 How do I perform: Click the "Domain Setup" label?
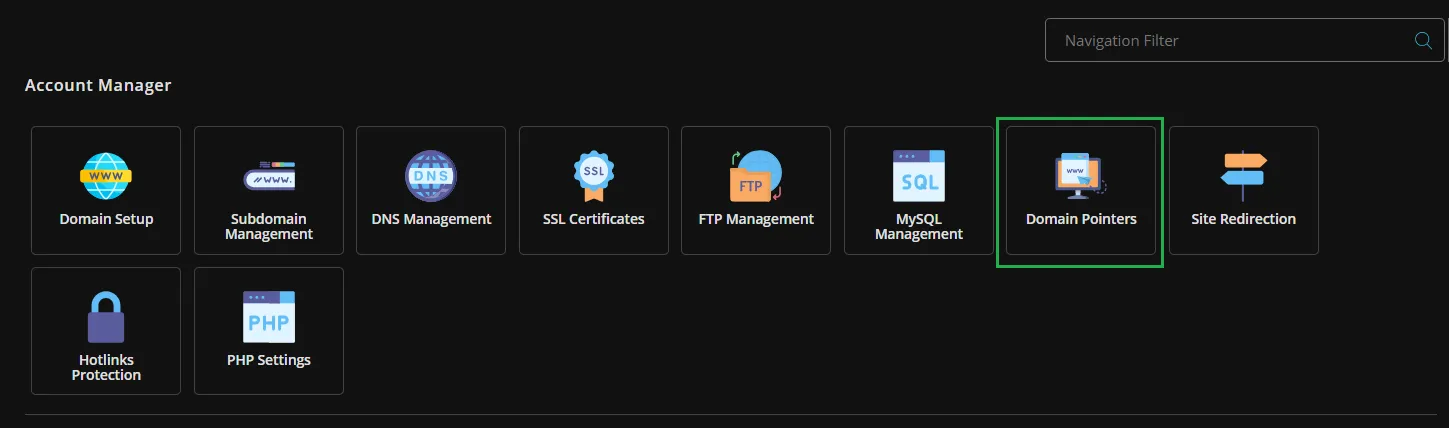(106, 219)
